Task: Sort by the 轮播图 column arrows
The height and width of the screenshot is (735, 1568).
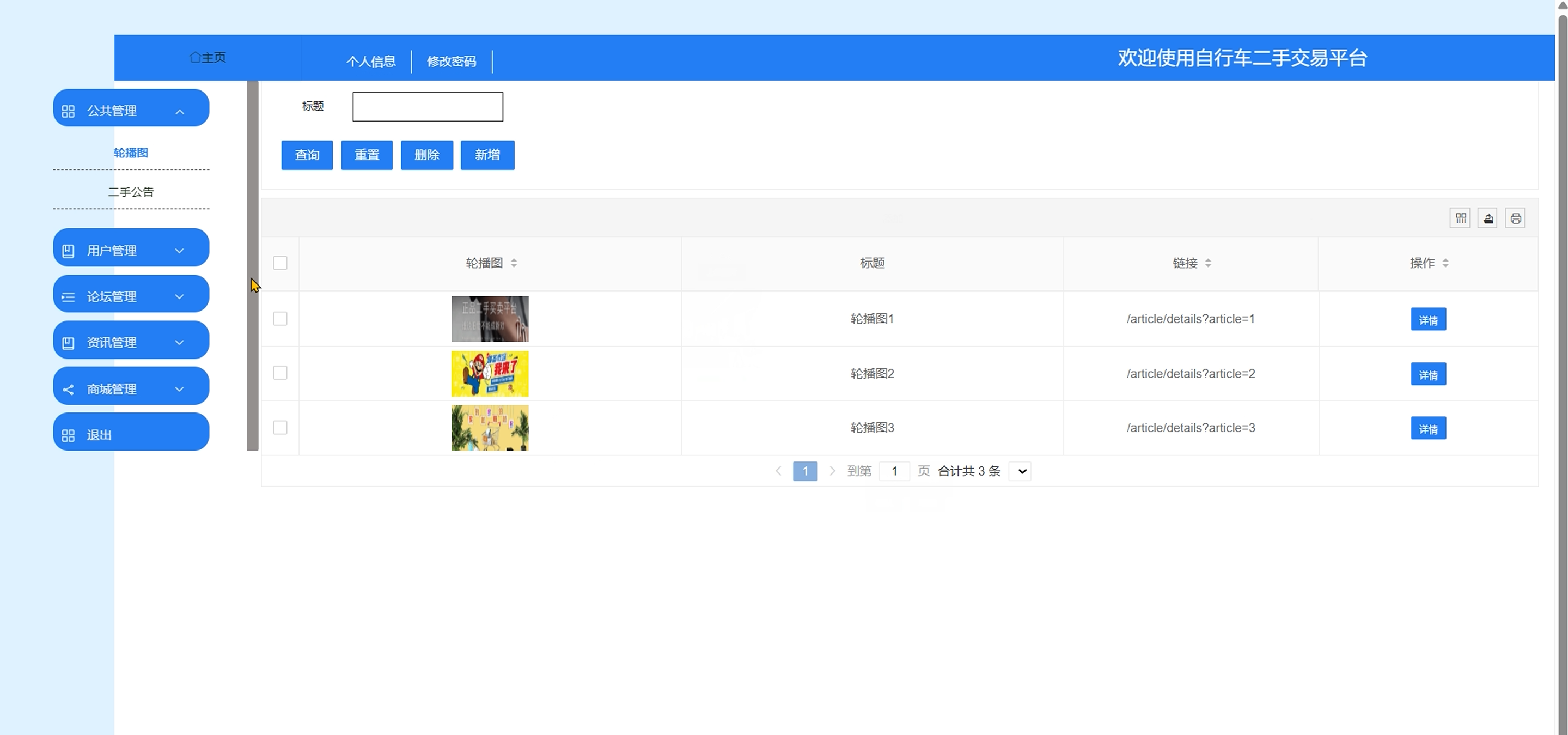Action: pyautogui.click(x=514, y=263)
